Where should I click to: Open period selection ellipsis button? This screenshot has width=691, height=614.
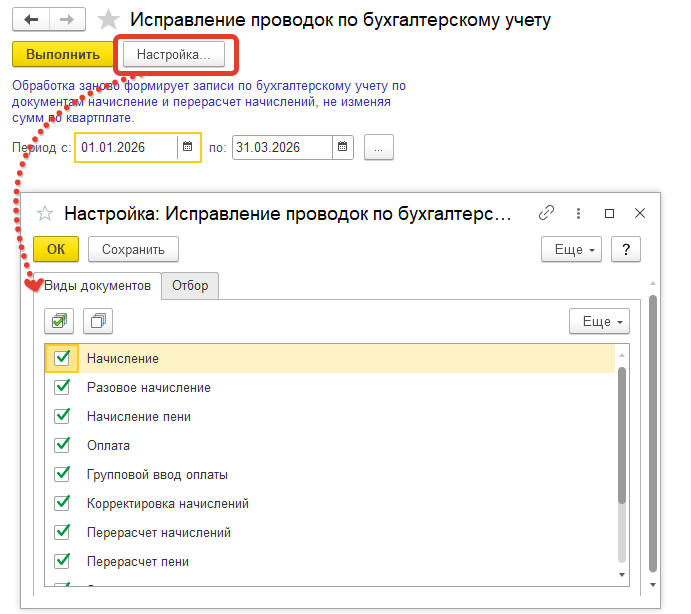pos(379,147)
